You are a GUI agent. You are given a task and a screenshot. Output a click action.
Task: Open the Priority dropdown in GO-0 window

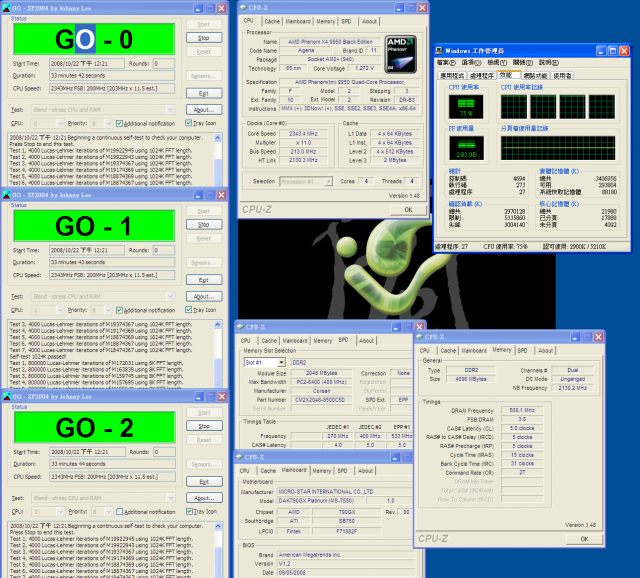(108, 123)
